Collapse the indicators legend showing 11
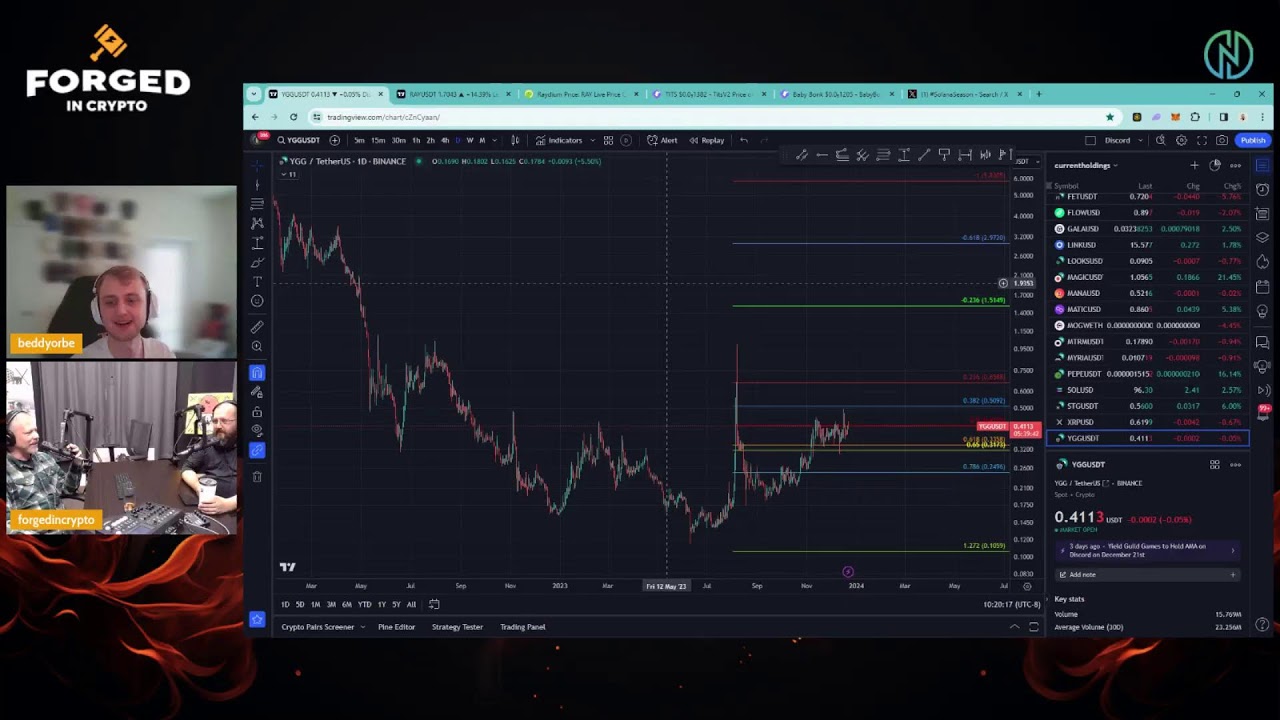The height and width of the screenshot is (720, 1280). point(289,174)
